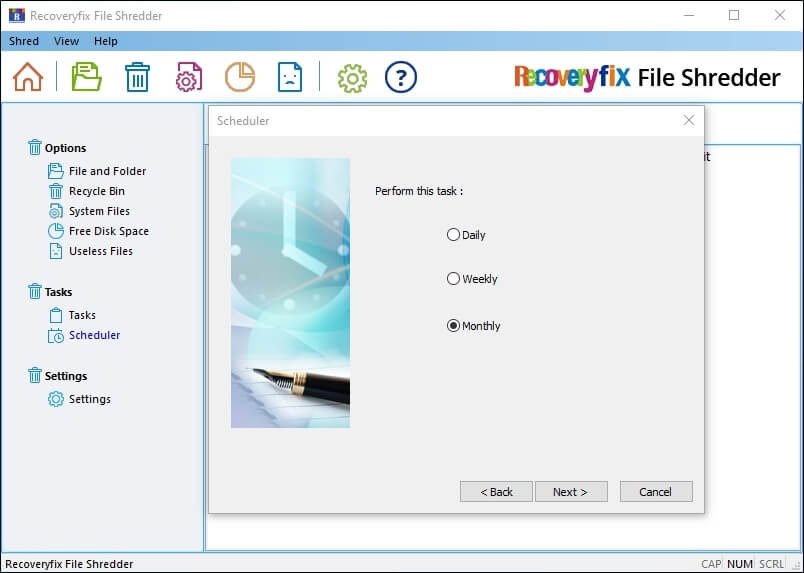Click the Home toolbar icon

[x=28, y=77]
